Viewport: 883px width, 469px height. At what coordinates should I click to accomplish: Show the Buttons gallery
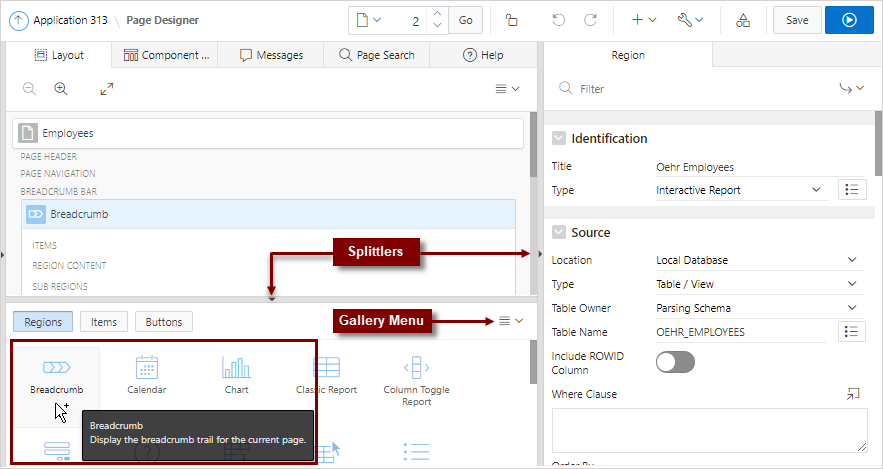[164, 322]
